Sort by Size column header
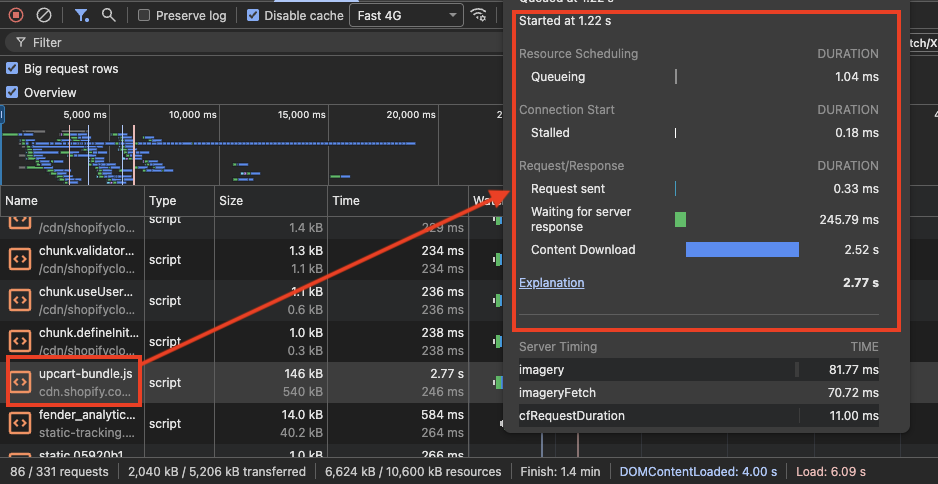Screen dimensions: 938x484 (271, 201)
